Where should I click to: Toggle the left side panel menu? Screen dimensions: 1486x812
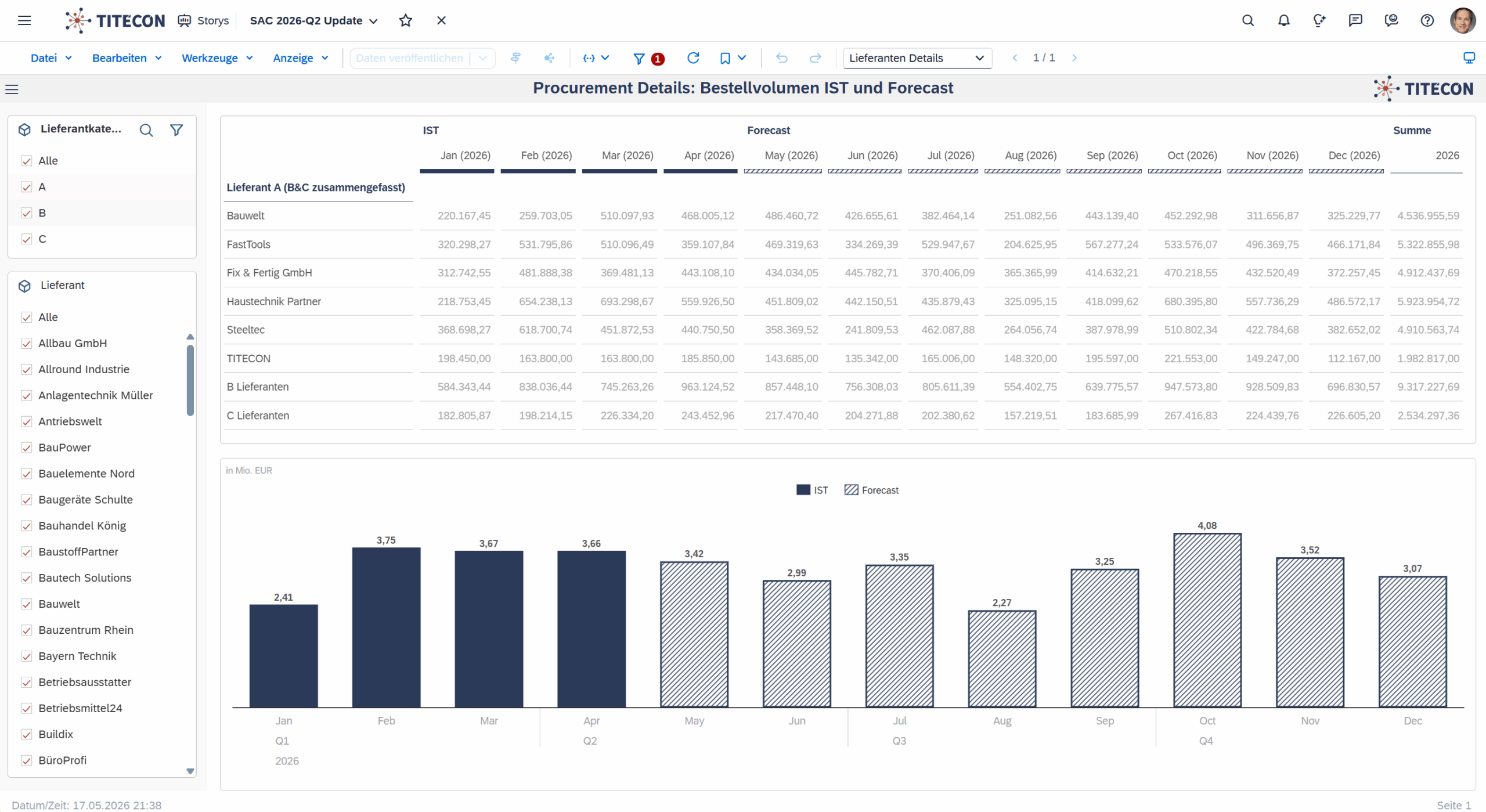pos(12,89)
